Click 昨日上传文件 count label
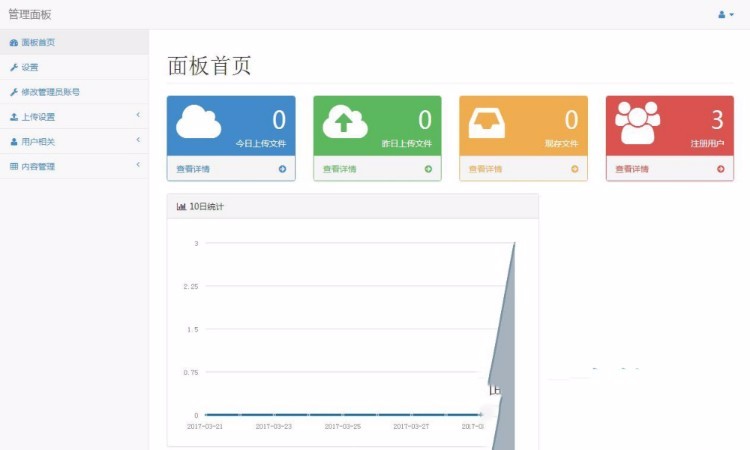The width and height of the screenshot is (750, 450). tap(407, 143)
